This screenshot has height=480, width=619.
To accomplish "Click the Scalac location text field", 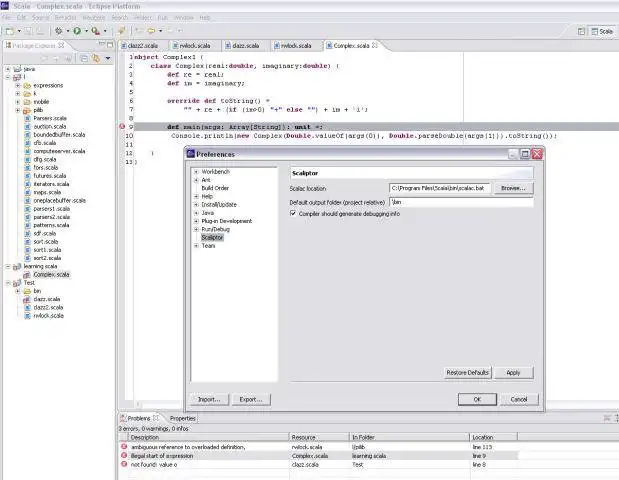I will 440,188.
